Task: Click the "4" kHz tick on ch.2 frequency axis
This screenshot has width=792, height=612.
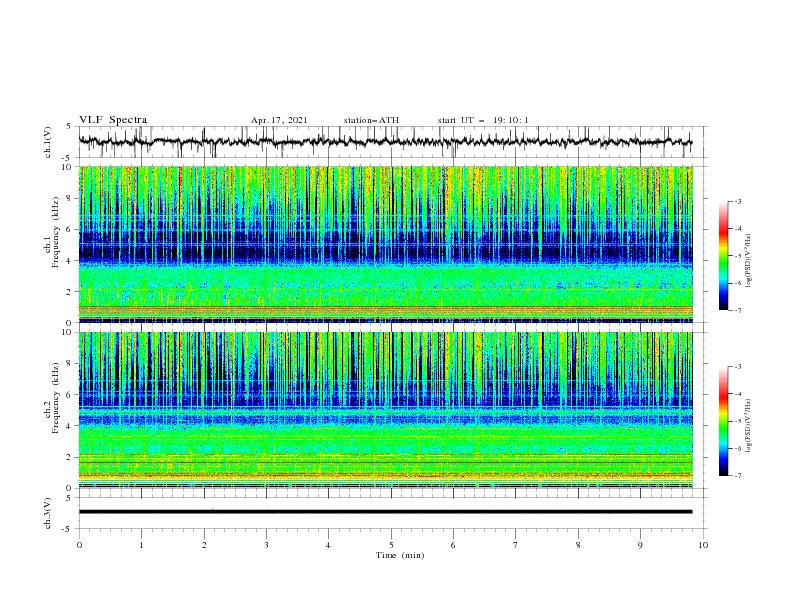Action: click(71, 426)
